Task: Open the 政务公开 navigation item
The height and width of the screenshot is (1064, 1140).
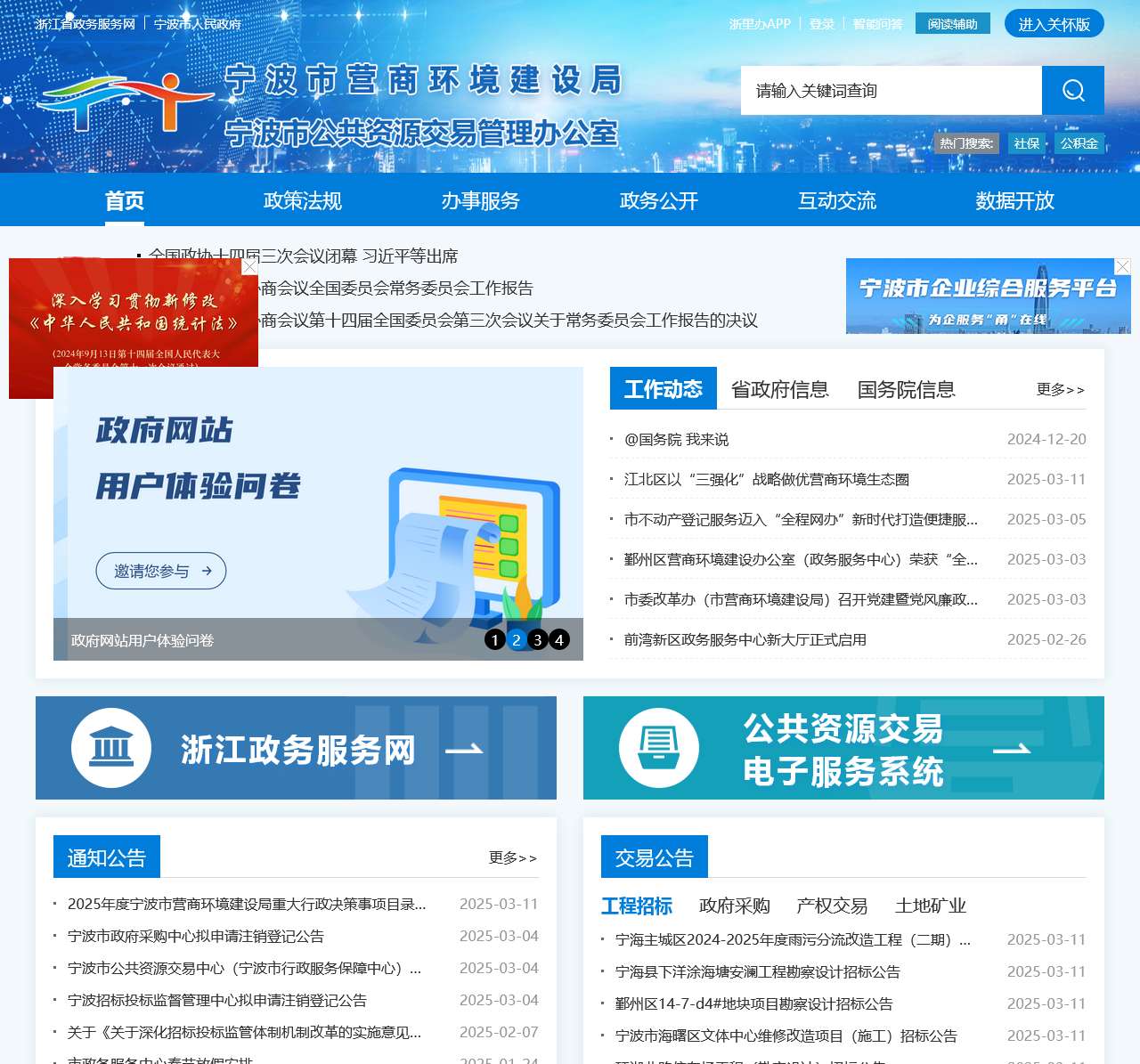Action: click(x=659, y=200)
